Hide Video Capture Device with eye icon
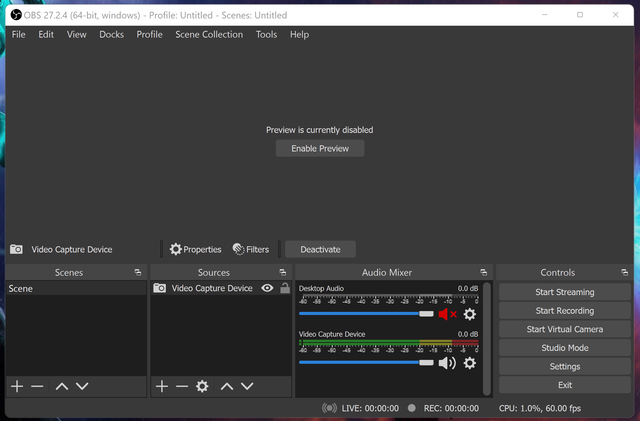 click(267, 288)
